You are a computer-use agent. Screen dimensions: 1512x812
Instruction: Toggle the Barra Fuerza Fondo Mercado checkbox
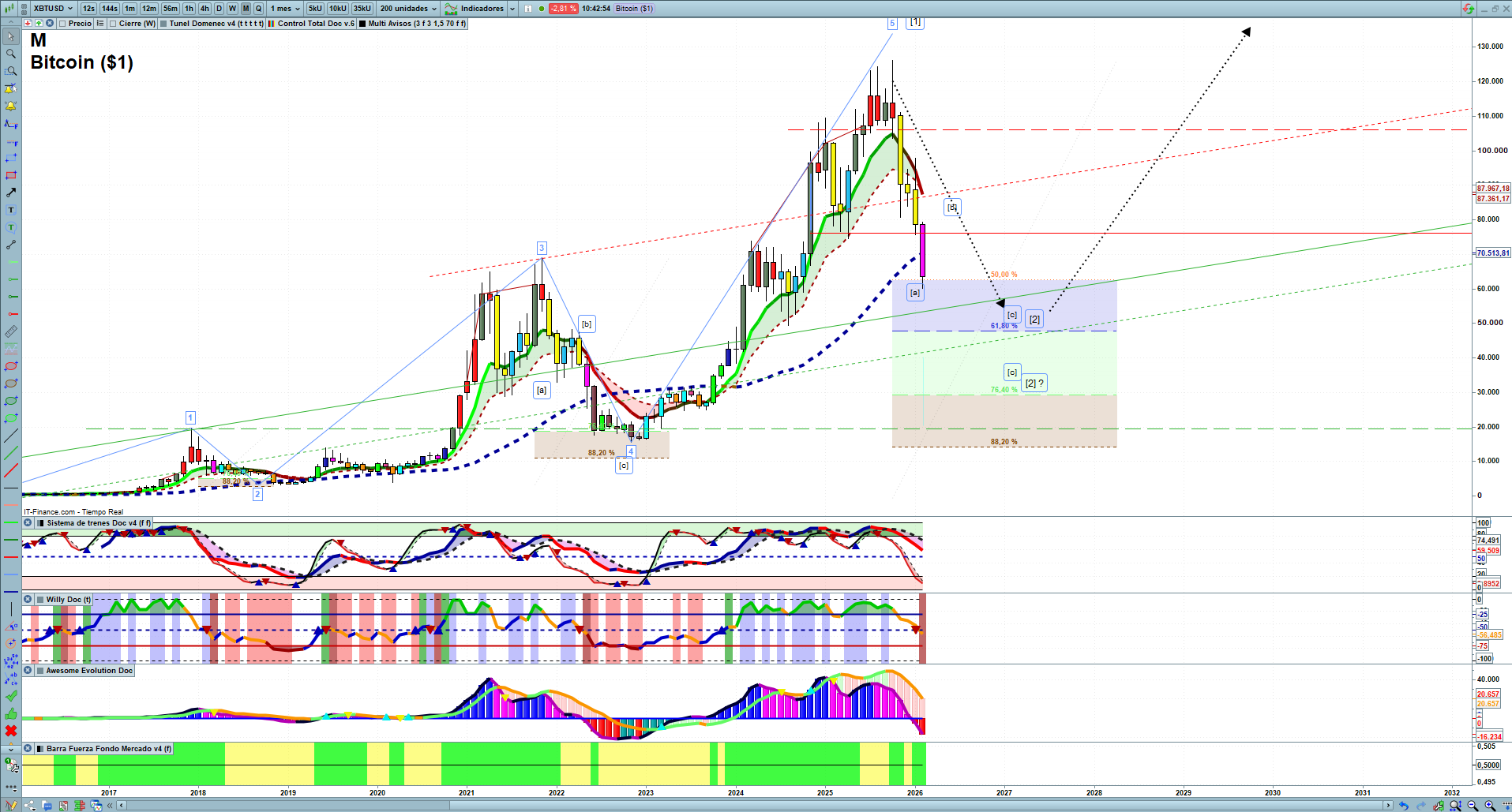(40, 749)
